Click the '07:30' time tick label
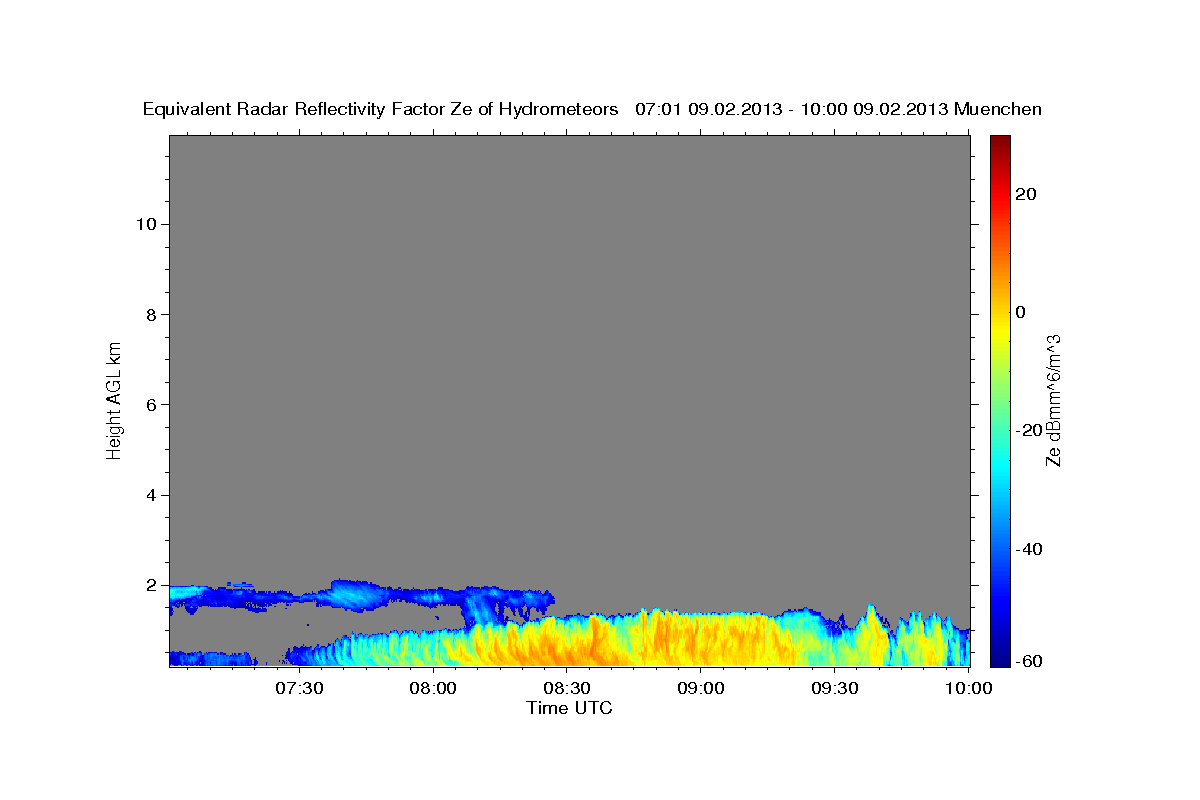 click(x=299, y=689)
